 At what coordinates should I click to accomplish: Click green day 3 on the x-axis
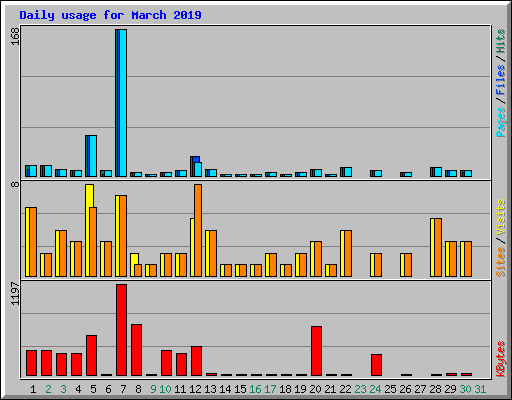63,389
